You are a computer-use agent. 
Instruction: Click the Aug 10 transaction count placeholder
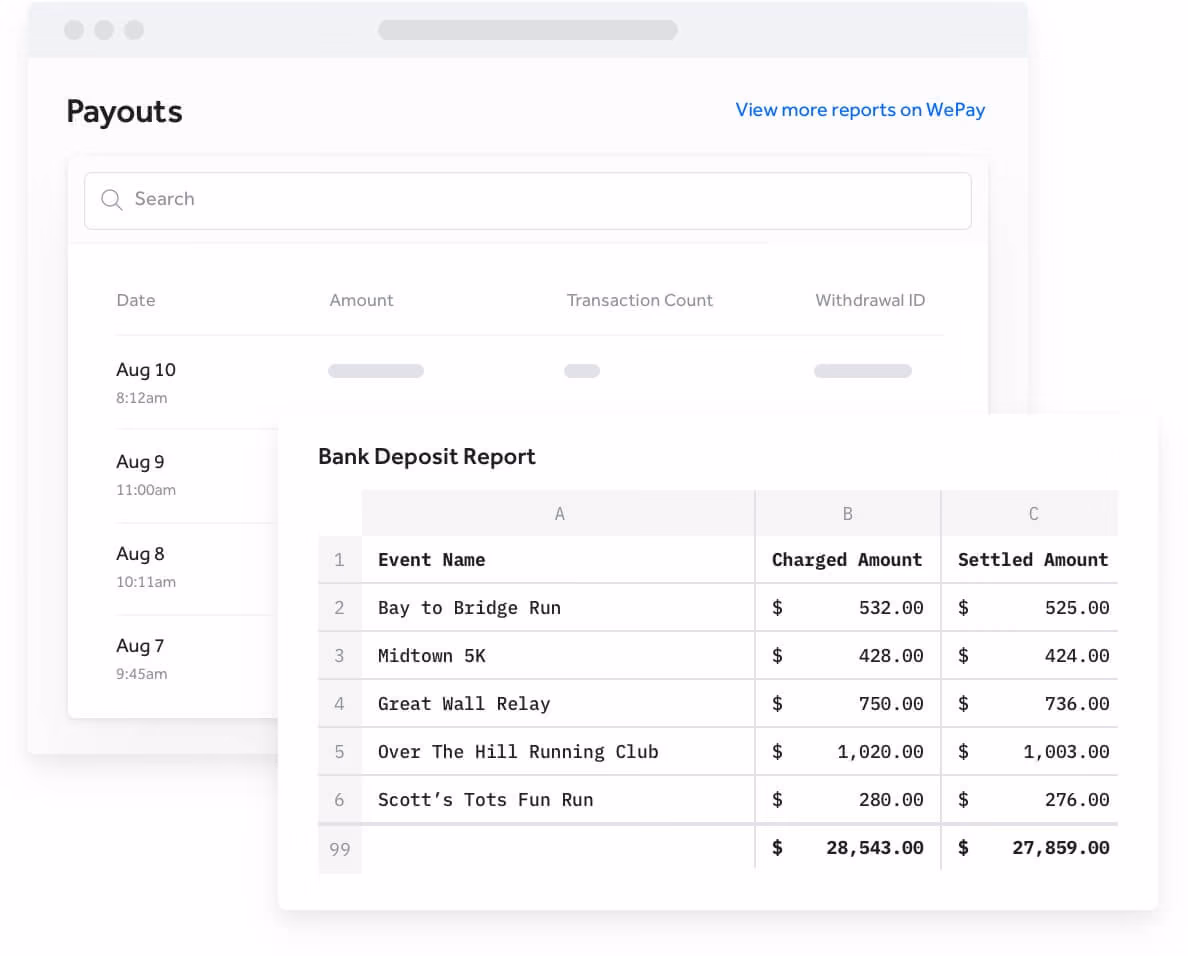point(582,370)
